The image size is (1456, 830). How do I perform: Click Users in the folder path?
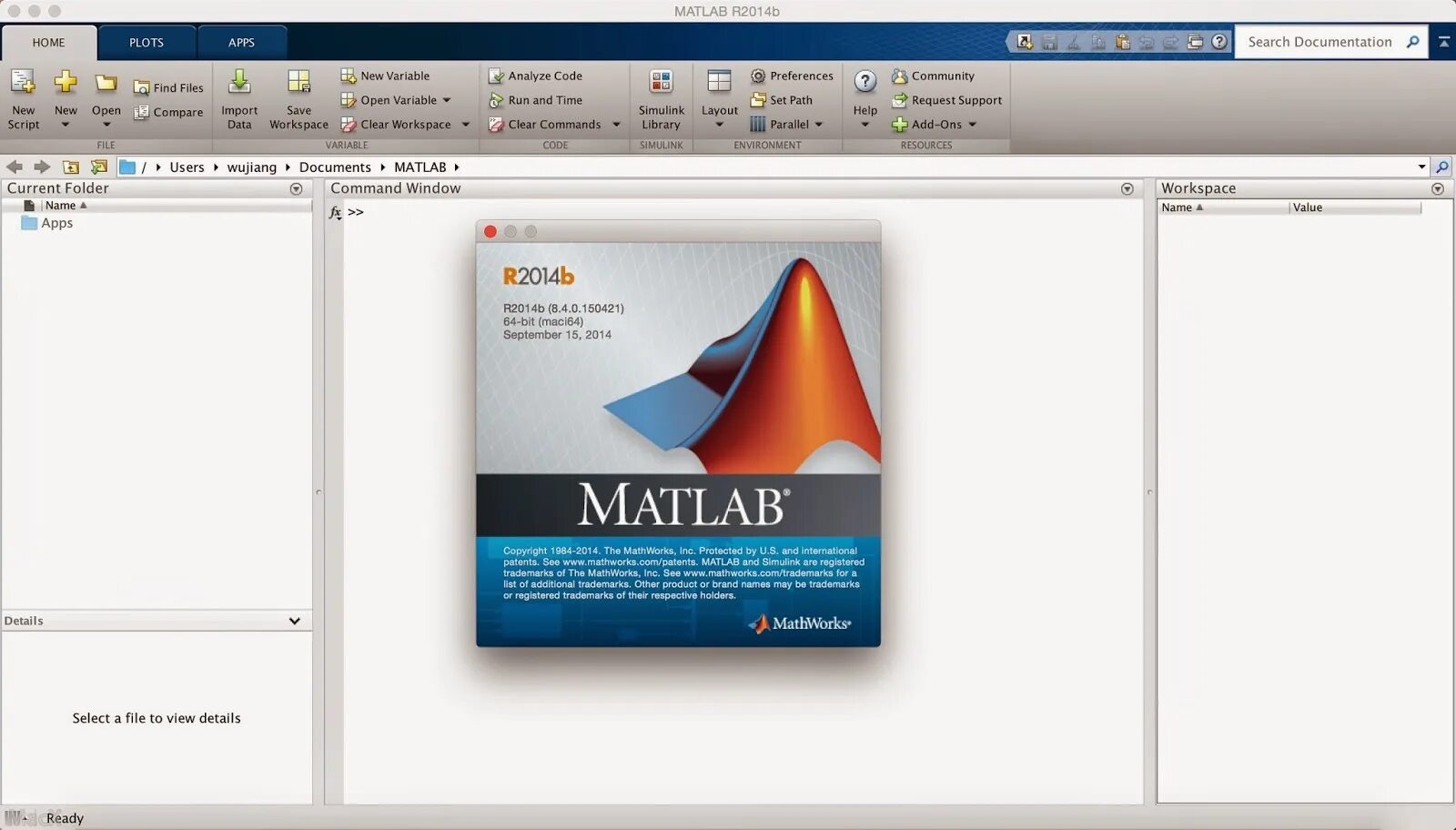tap(187, 167)
